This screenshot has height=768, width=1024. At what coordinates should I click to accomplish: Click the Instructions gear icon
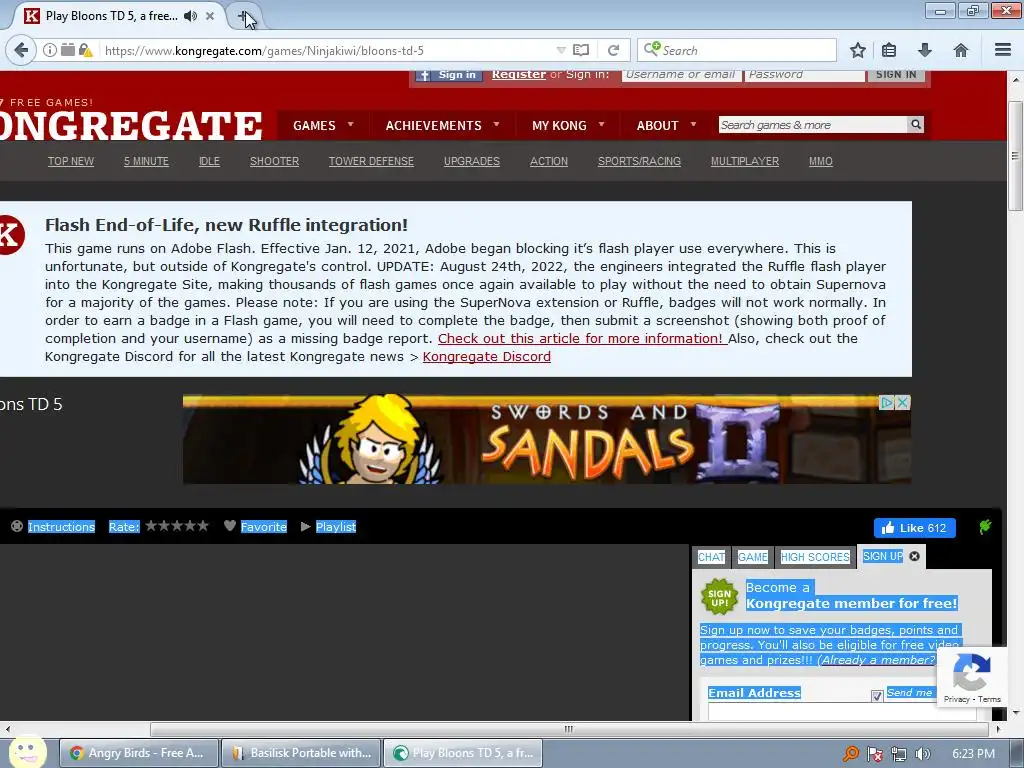17,526
